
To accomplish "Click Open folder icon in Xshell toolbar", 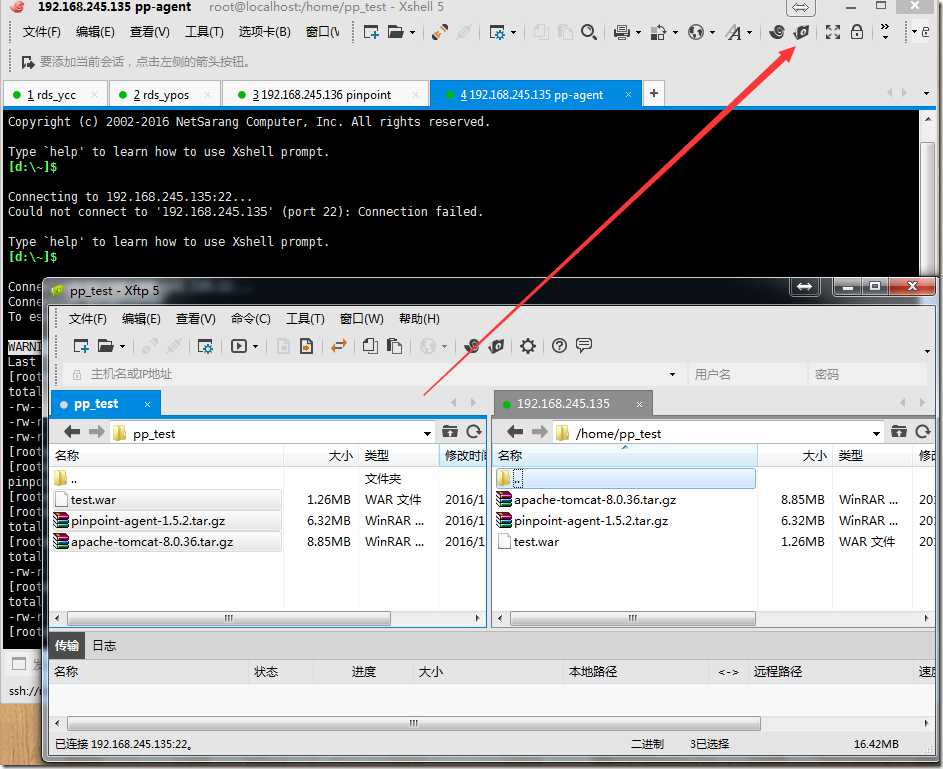I will pos(395,32).
